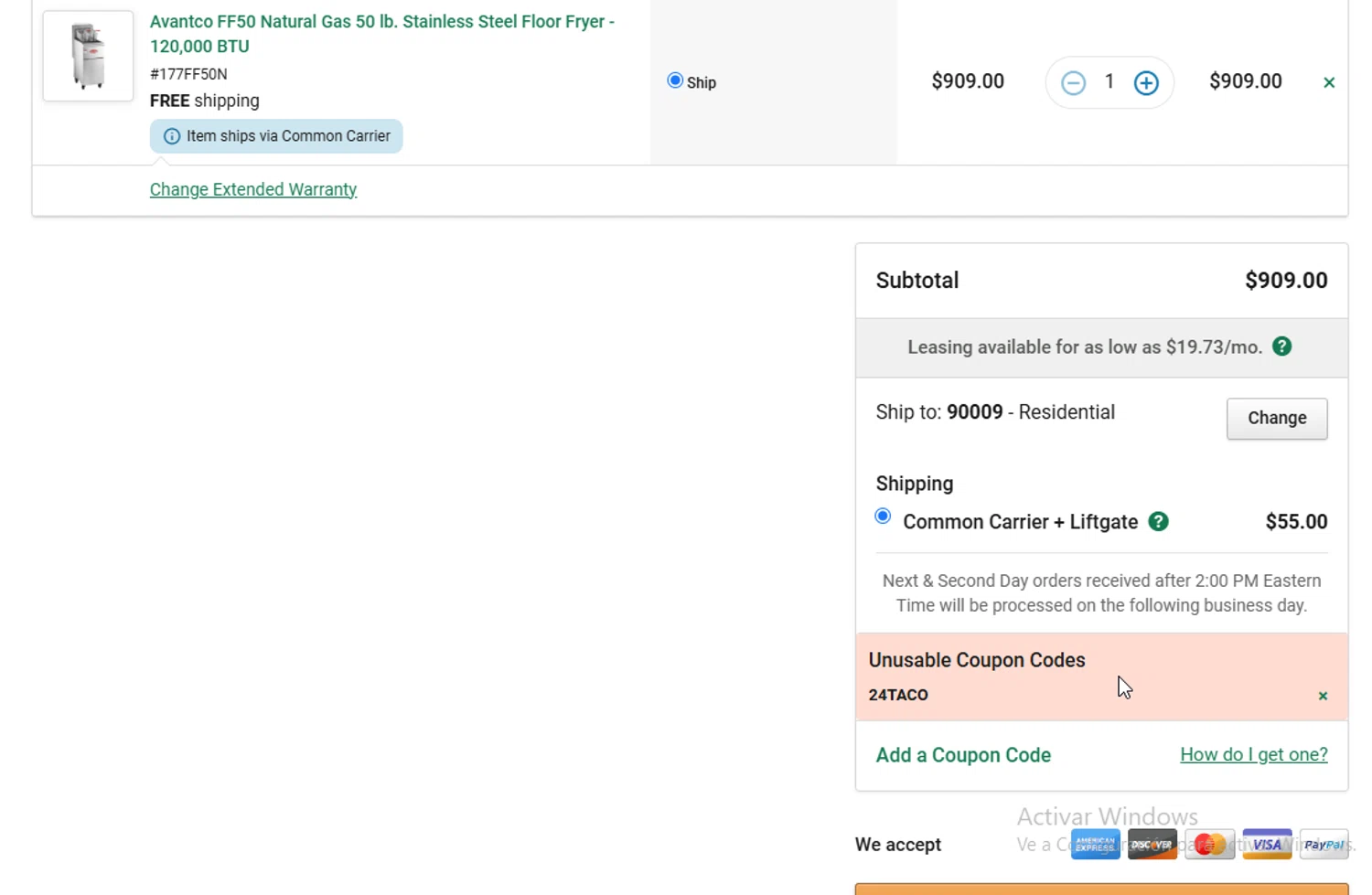Click the PayPal payment icon

(x=1324, y=845)
